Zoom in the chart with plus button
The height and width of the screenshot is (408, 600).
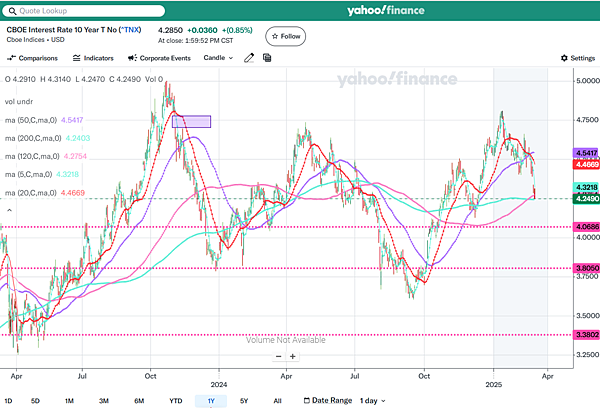tap(293, 356)
